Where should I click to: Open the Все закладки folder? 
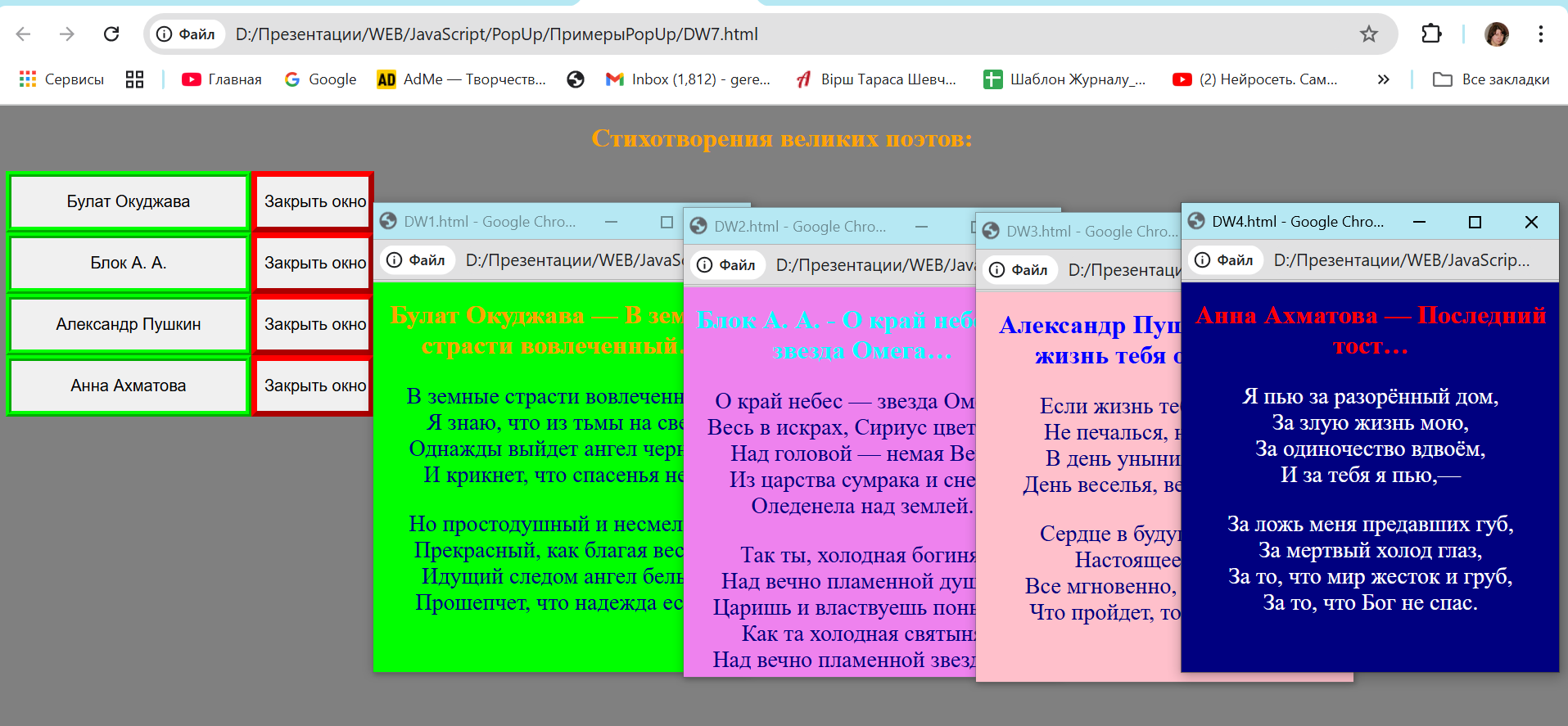tap(1490, 79)
